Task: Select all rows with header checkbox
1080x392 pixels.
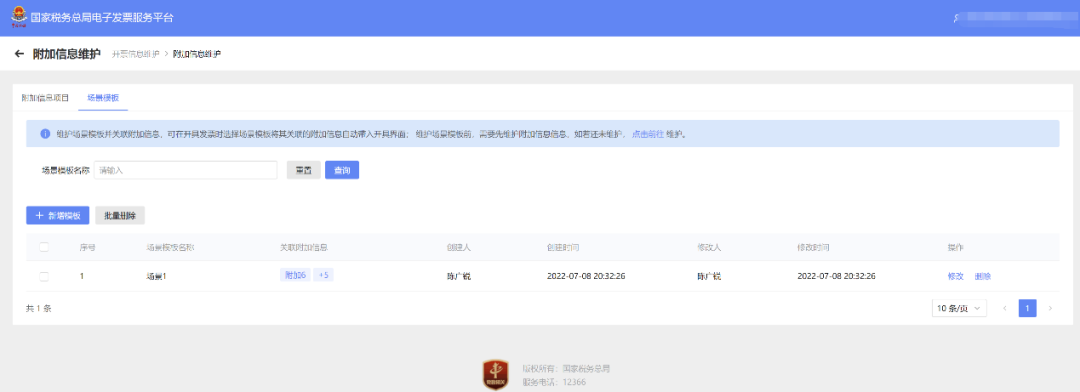Action: pyautogui.click(x=44, y=247)
